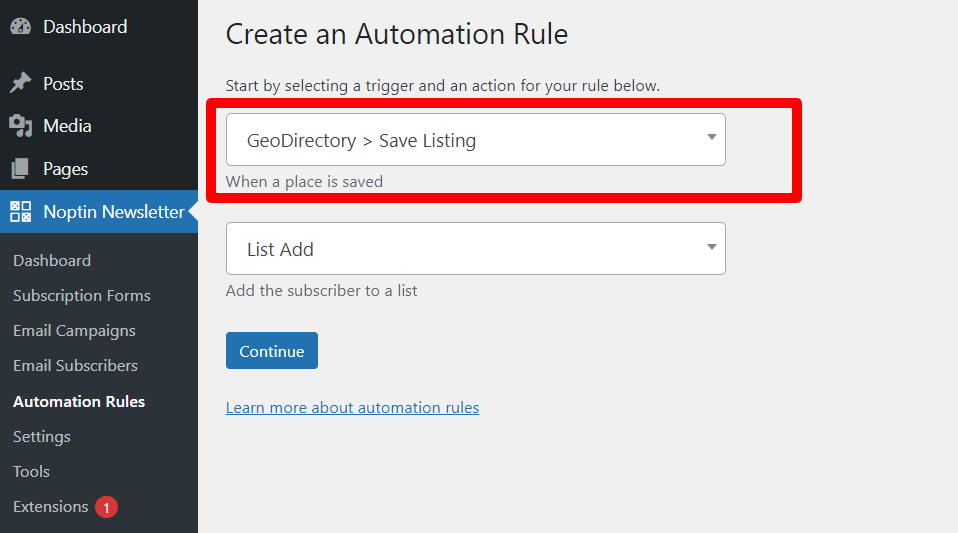
Task: Click the Media library icon
Action: (21, 126)
